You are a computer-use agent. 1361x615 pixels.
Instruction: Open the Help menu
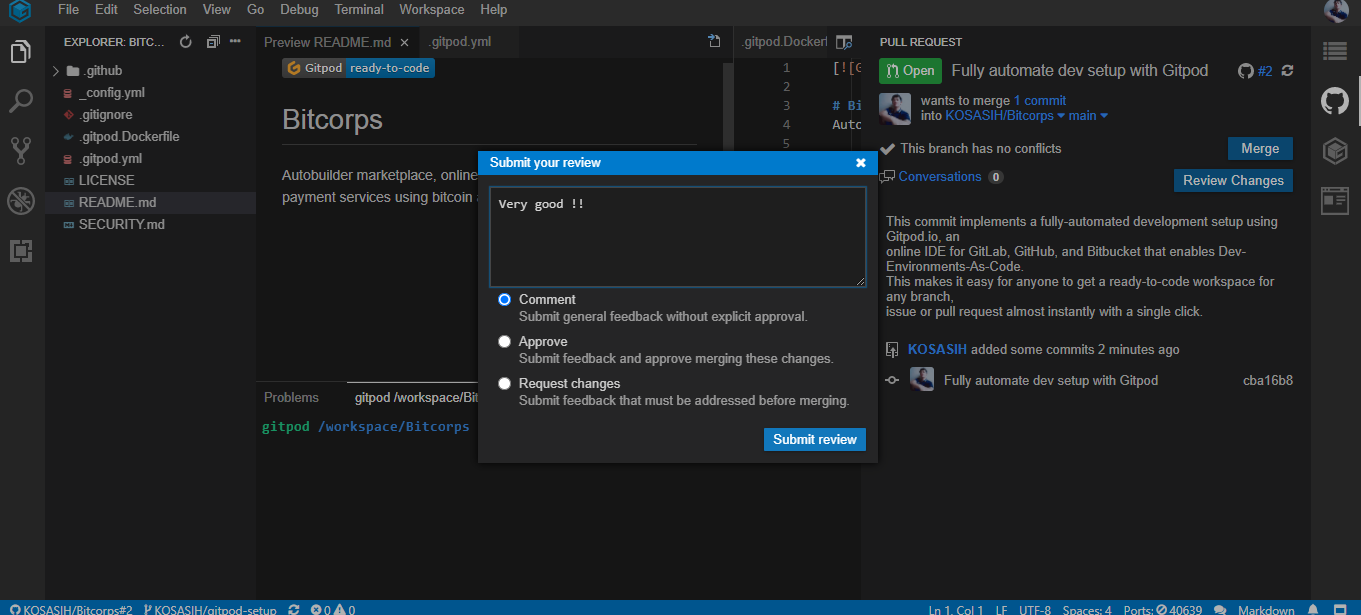tap(494, 9)
